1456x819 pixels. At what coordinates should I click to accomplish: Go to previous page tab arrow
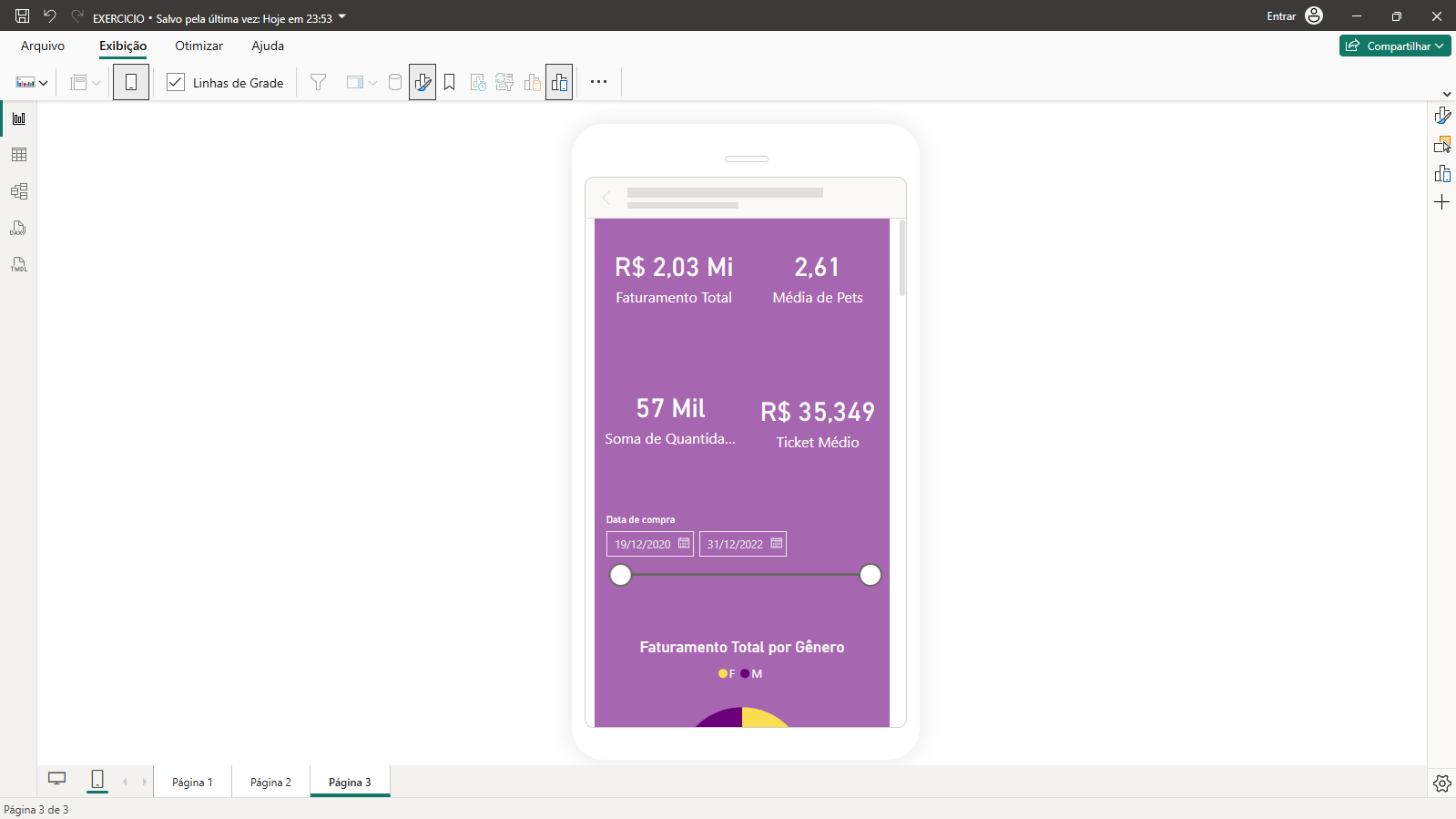coord(125,782)
